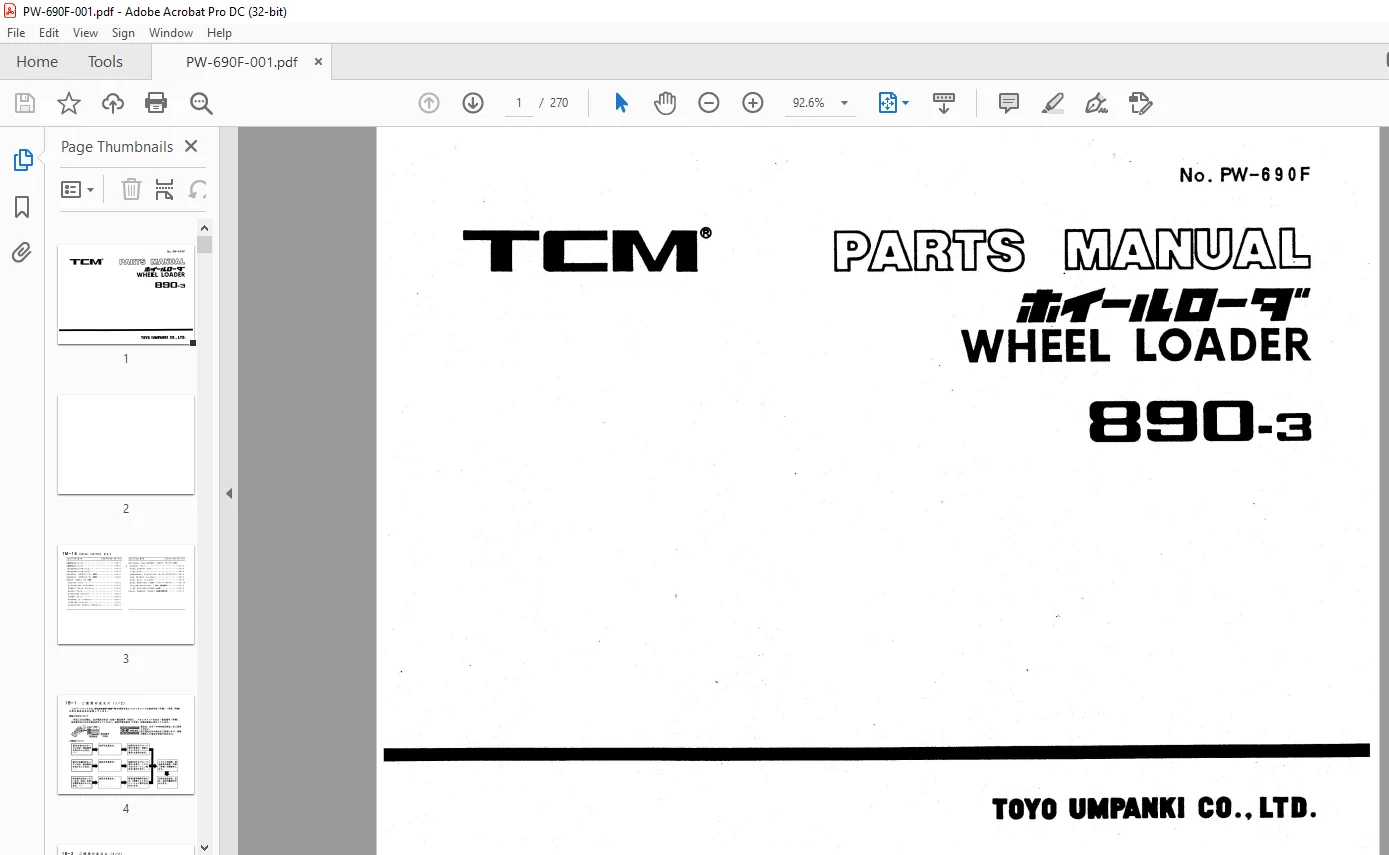Viewport: 1389px width, 855px height.
Task: Add a comment with the sticky note icon
Action: tap(1009, 103)
